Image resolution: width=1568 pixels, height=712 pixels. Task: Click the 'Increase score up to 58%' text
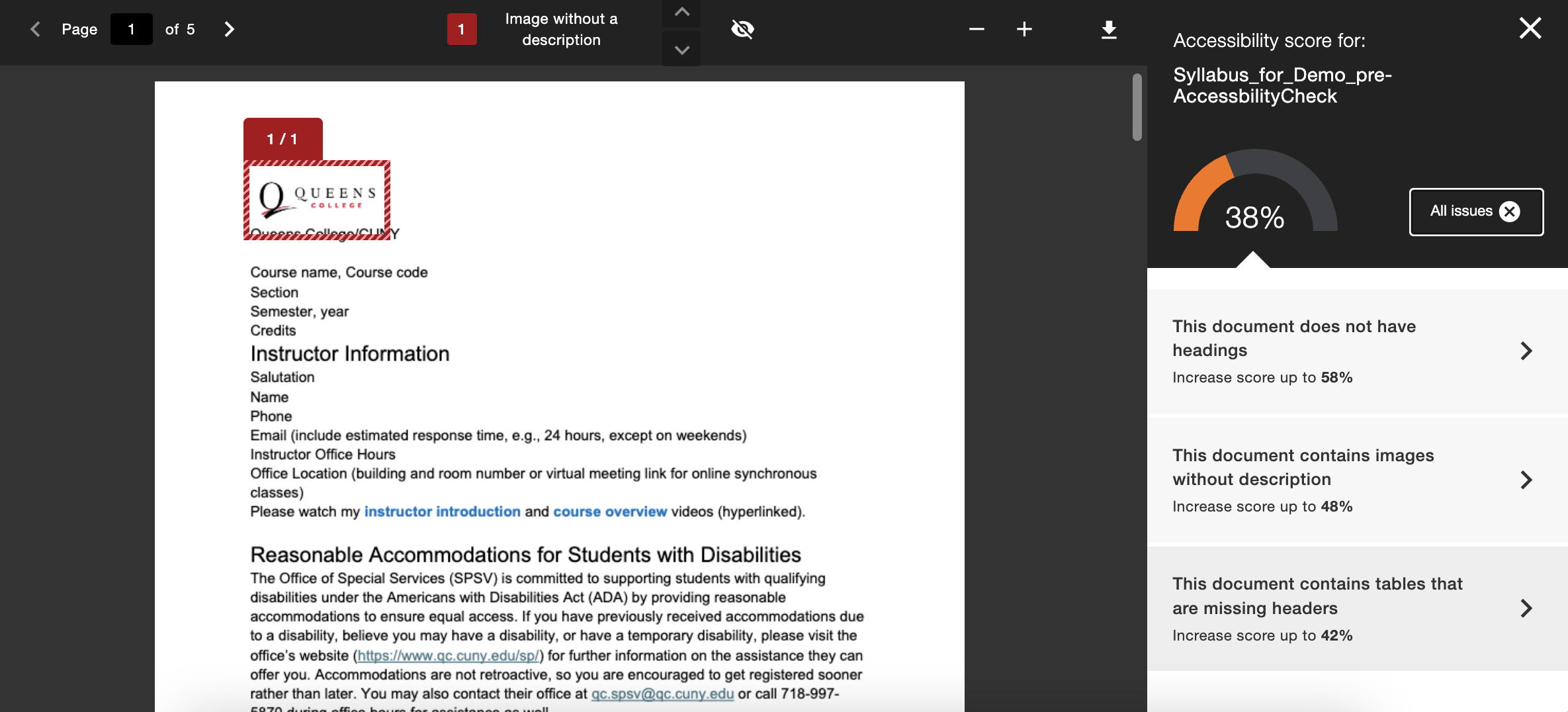pyautogui.click(x=1262, y=378)
